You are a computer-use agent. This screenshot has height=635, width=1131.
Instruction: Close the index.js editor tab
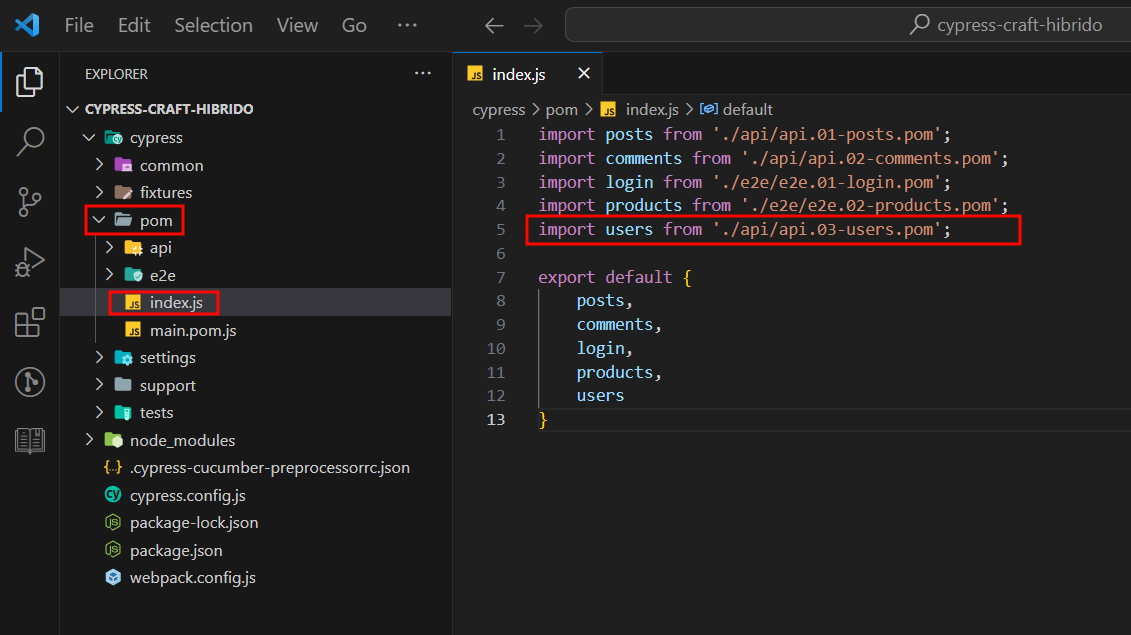pos(584,74)
